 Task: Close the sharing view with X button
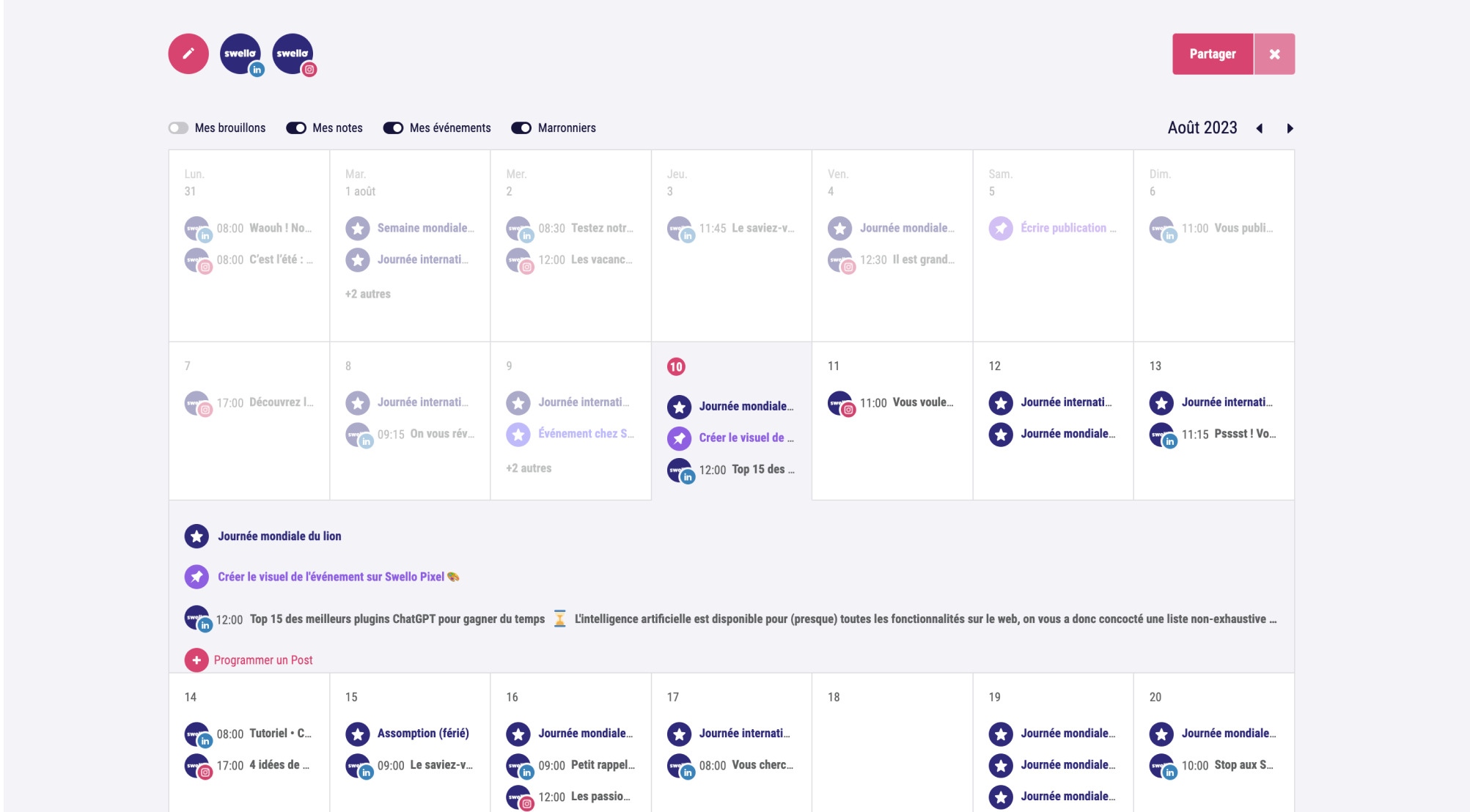pos(1274,54)
